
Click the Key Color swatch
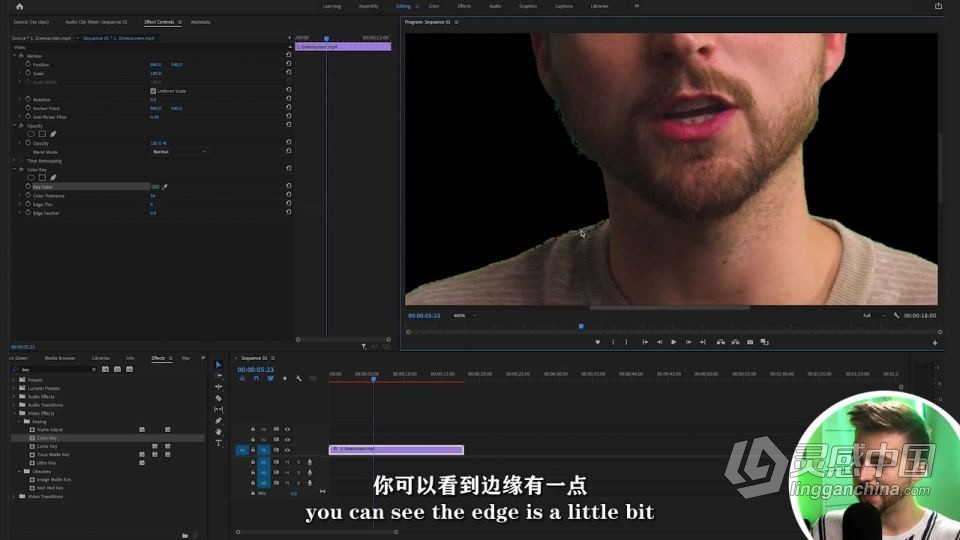pyautogui.click(x=155, y=187)
